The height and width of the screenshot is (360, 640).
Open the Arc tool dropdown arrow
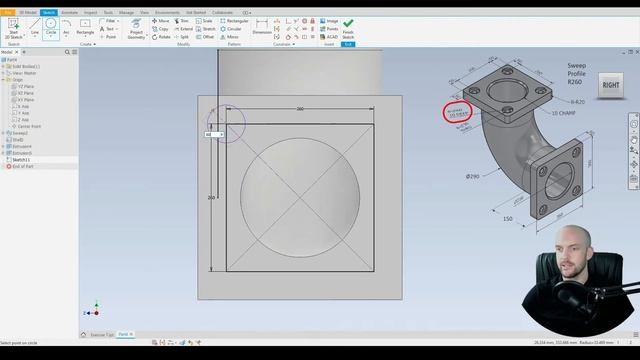pos(66,37)
